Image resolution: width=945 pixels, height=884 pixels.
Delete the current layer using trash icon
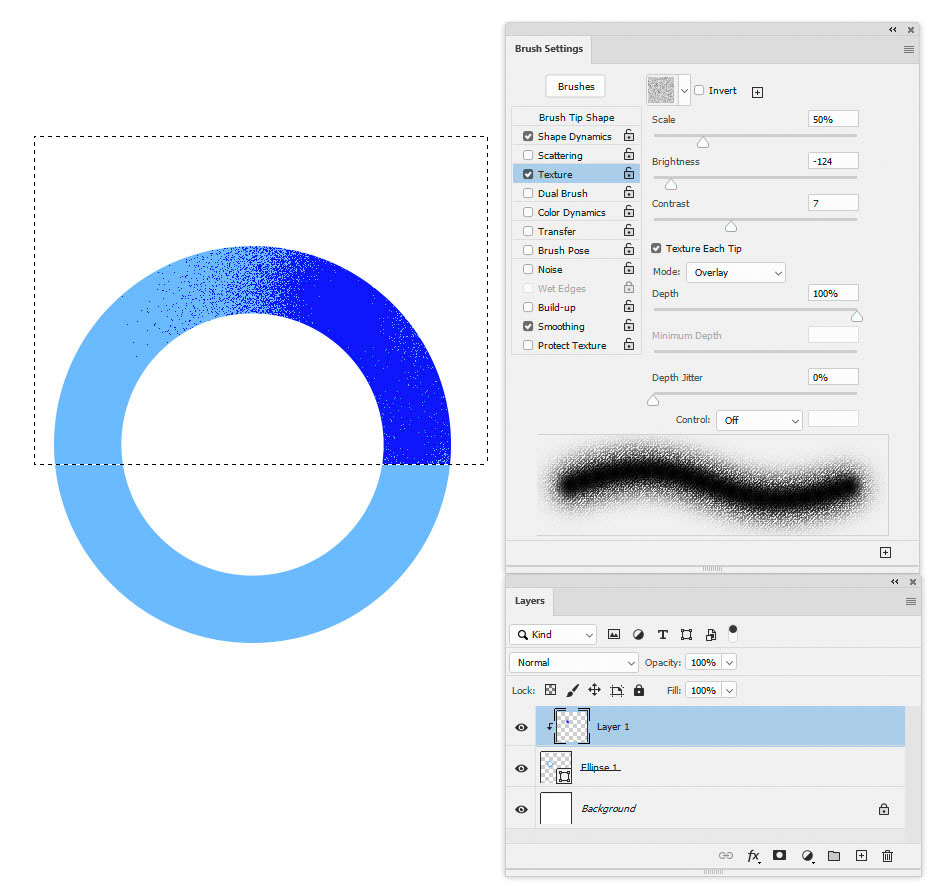pos(887,856)
